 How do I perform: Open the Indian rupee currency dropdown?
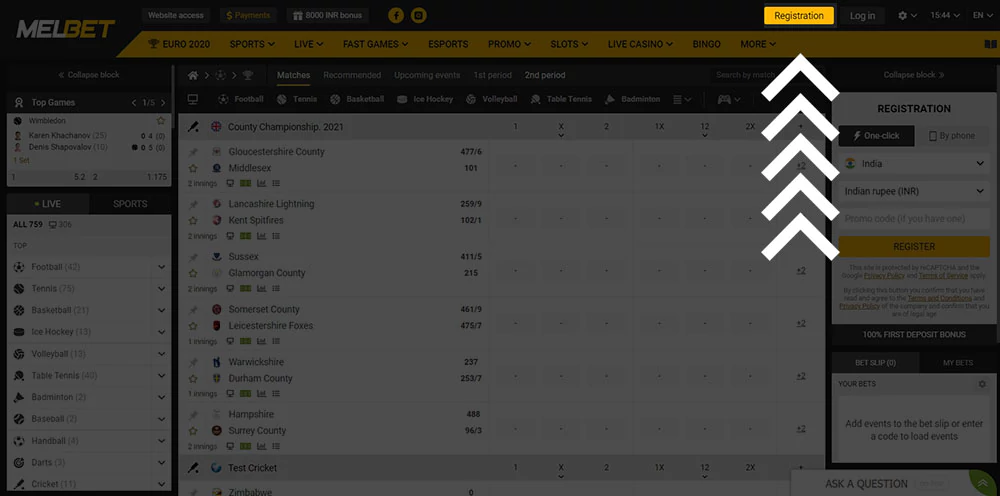[914, 191]
